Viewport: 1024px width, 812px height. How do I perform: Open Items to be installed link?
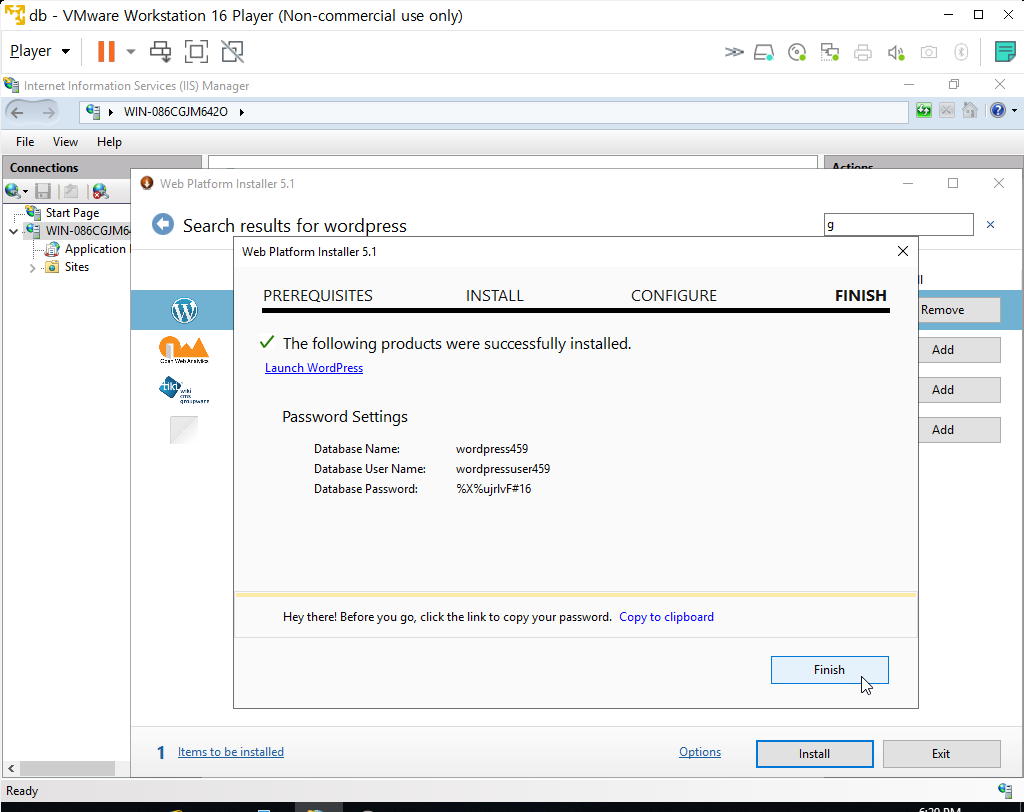[231, 752]
